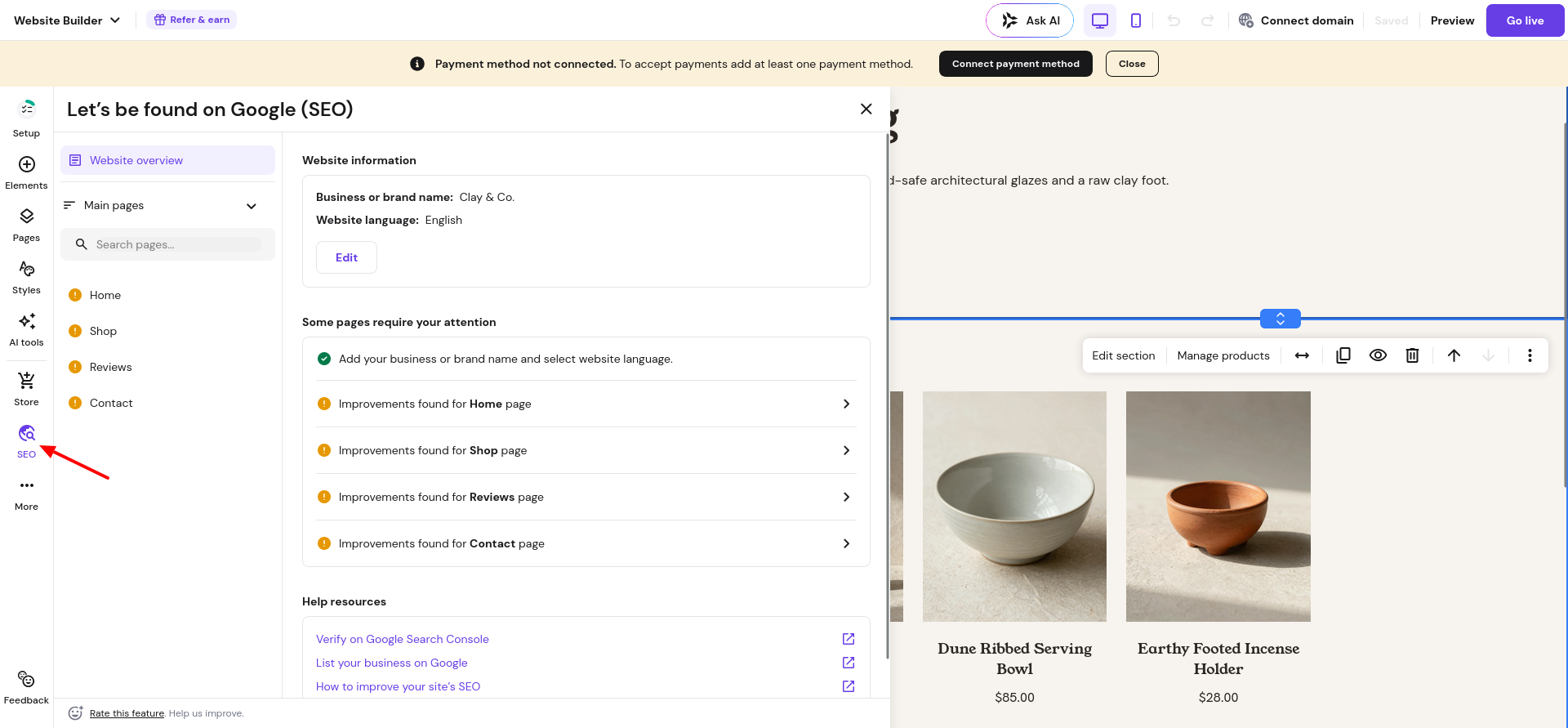Screen dimensions: 1568x728
Task: Open the Pages panel
Action: pos(26,225)
